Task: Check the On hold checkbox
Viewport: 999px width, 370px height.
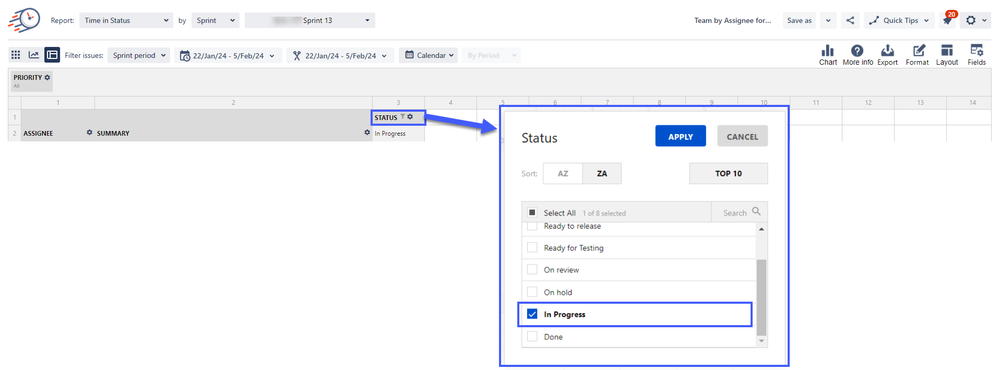Action: (532, 292)
